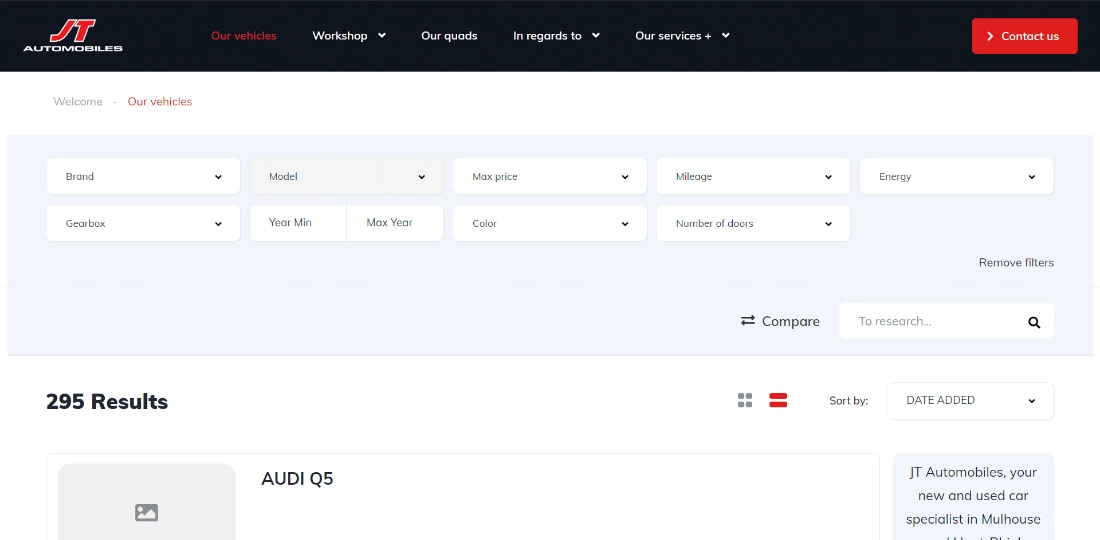This screenshot has width=1100, height=540.
Task: Click the Remove filters link
Action: 1016,263
